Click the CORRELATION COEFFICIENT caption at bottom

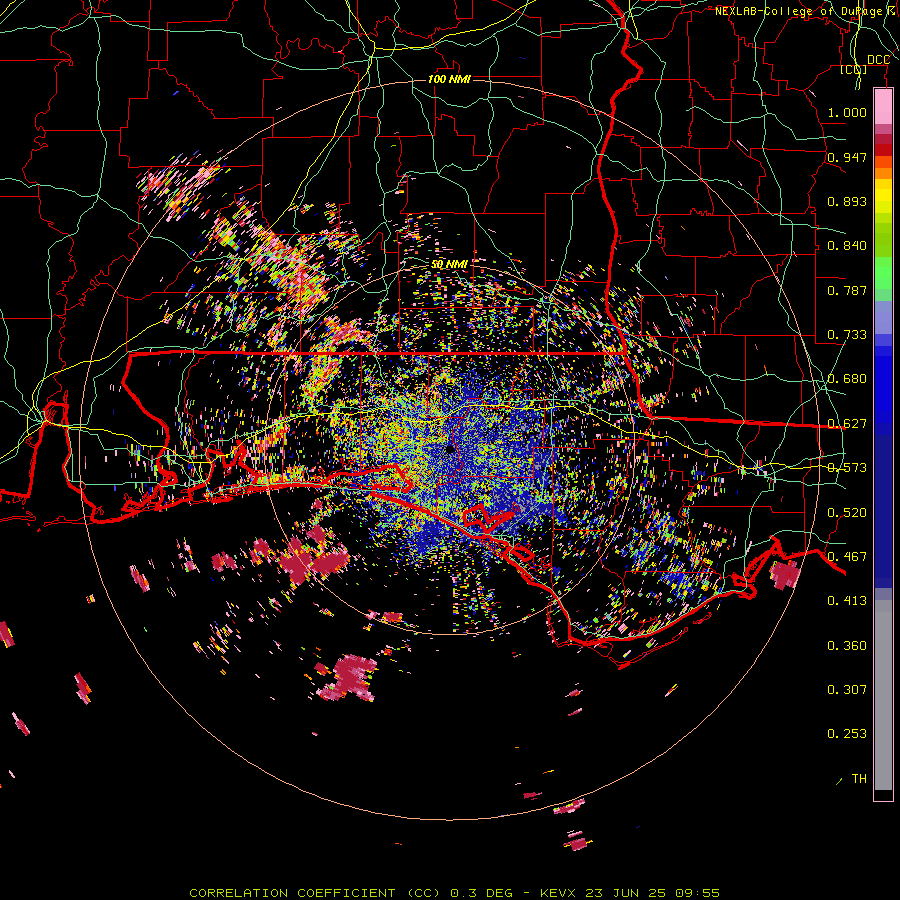[455, 893]
